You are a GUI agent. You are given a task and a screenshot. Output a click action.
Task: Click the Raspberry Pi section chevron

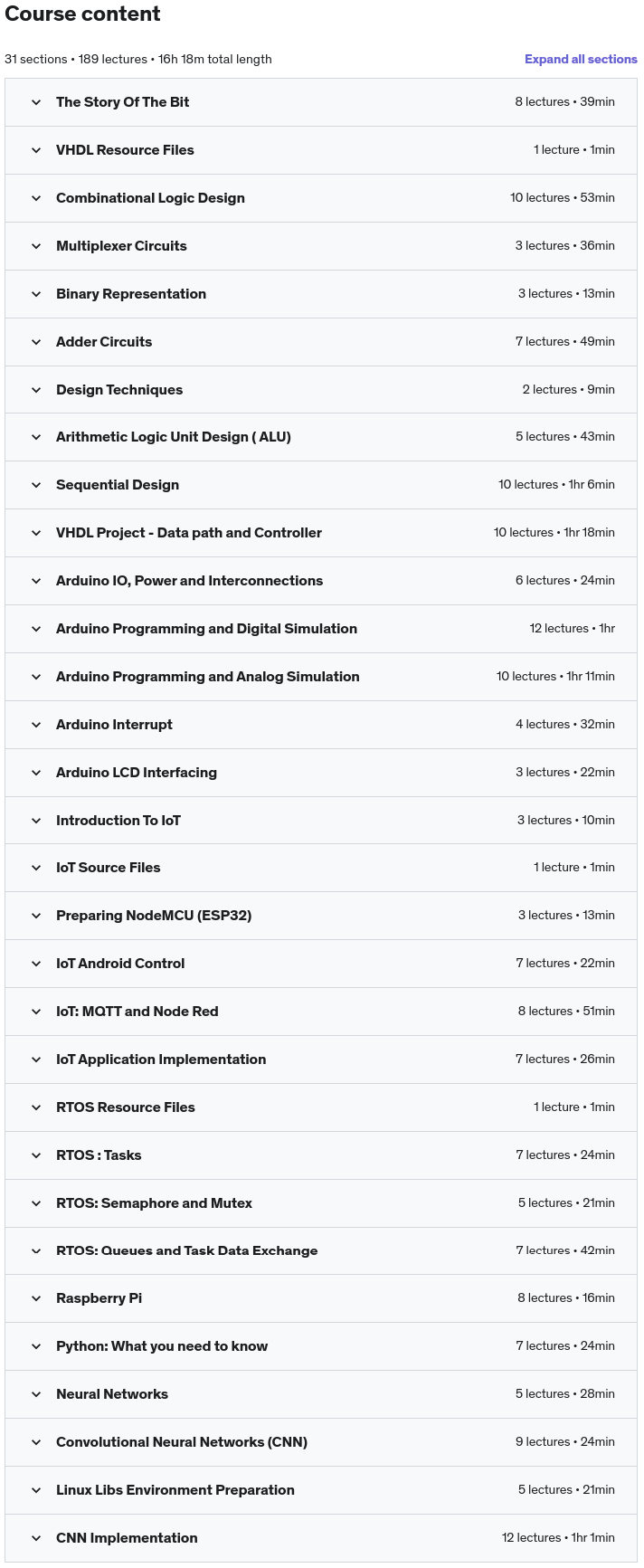coord(36,1298)
